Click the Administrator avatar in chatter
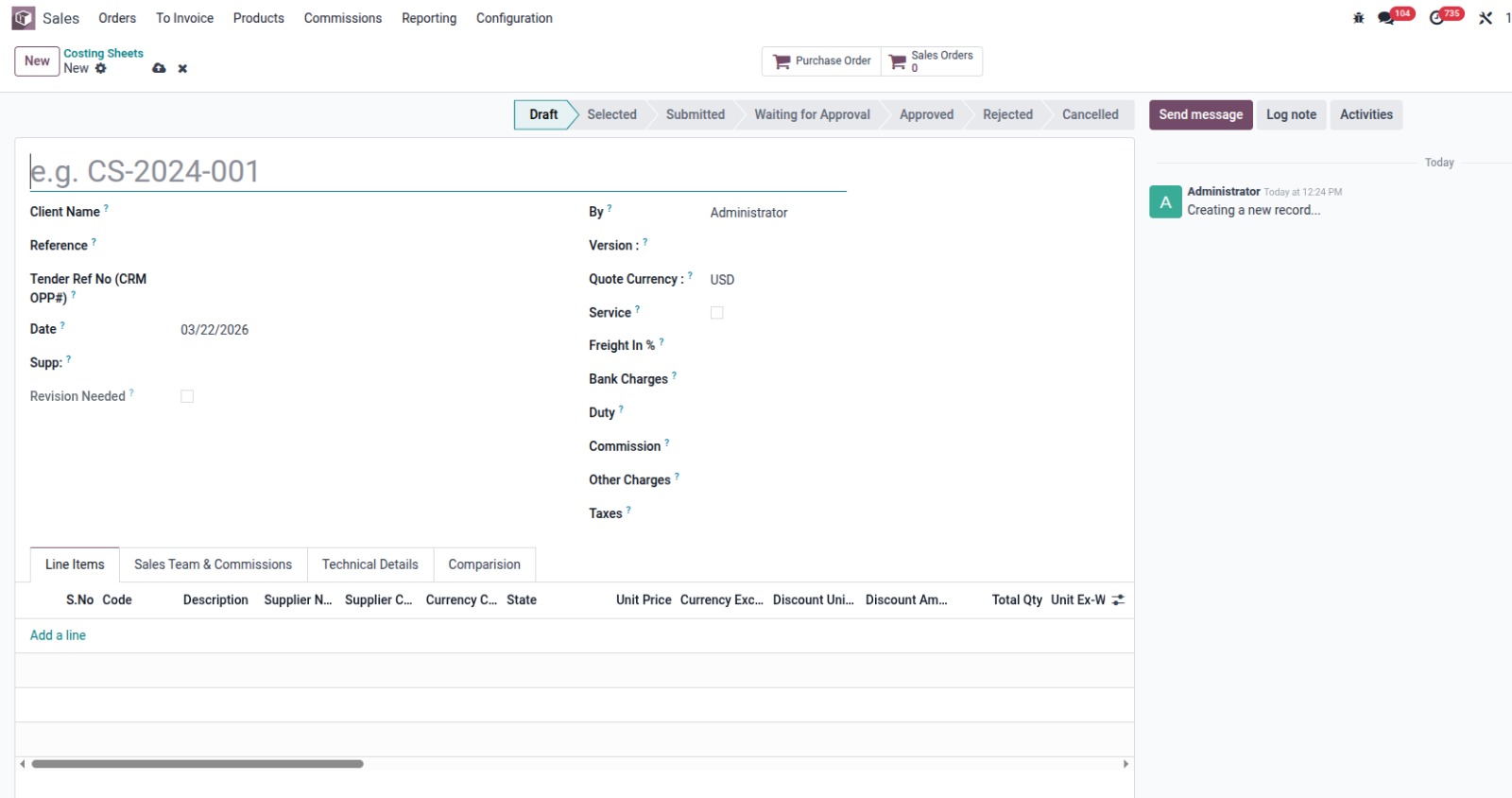 1165,201
